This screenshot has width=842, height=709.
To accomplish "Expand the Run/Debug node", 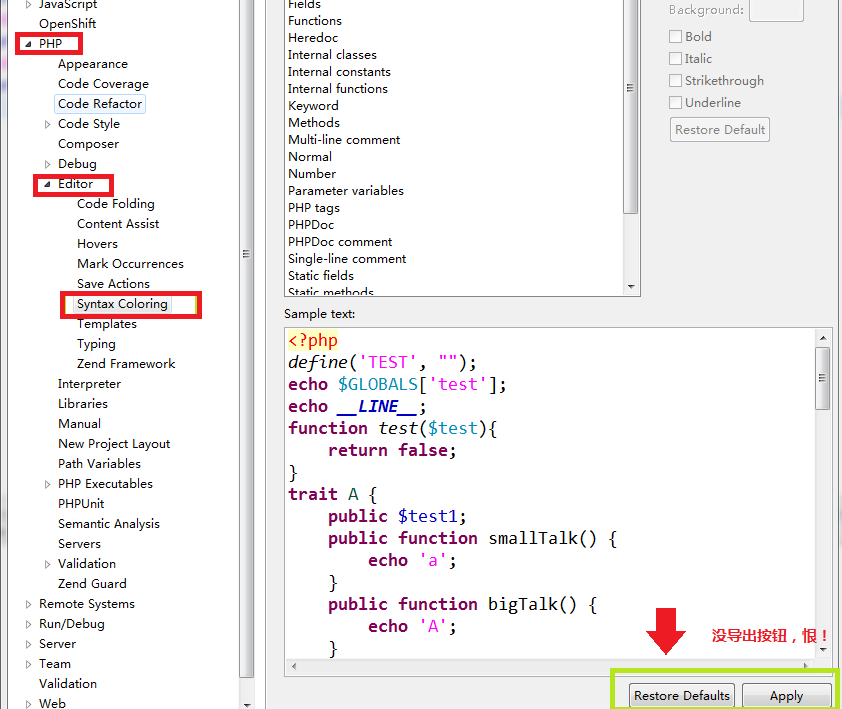I will coord(28,624).
